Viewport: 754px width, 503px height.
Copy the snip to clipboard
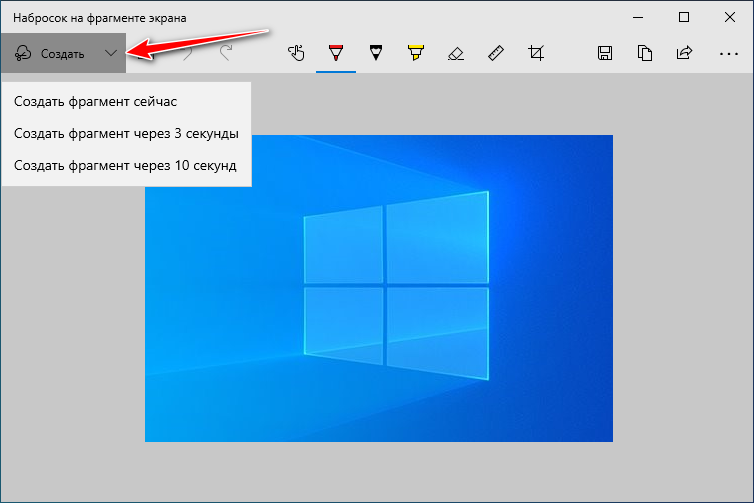click(645, 53)
